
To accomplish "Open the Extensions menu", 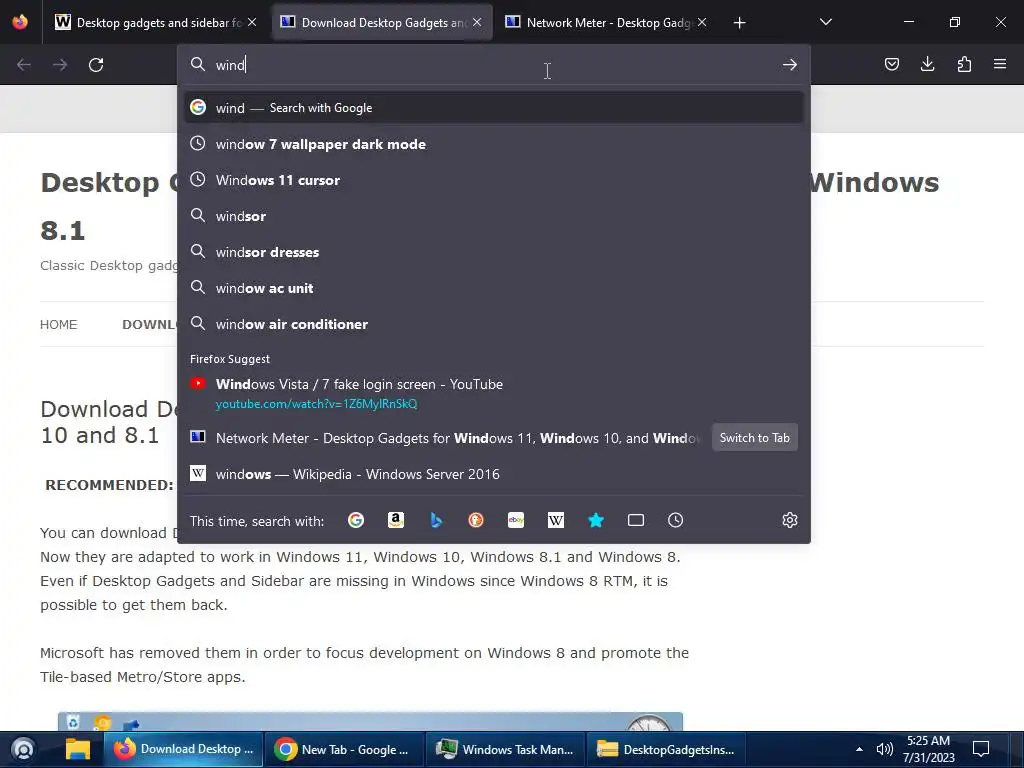I will point(964,64).
